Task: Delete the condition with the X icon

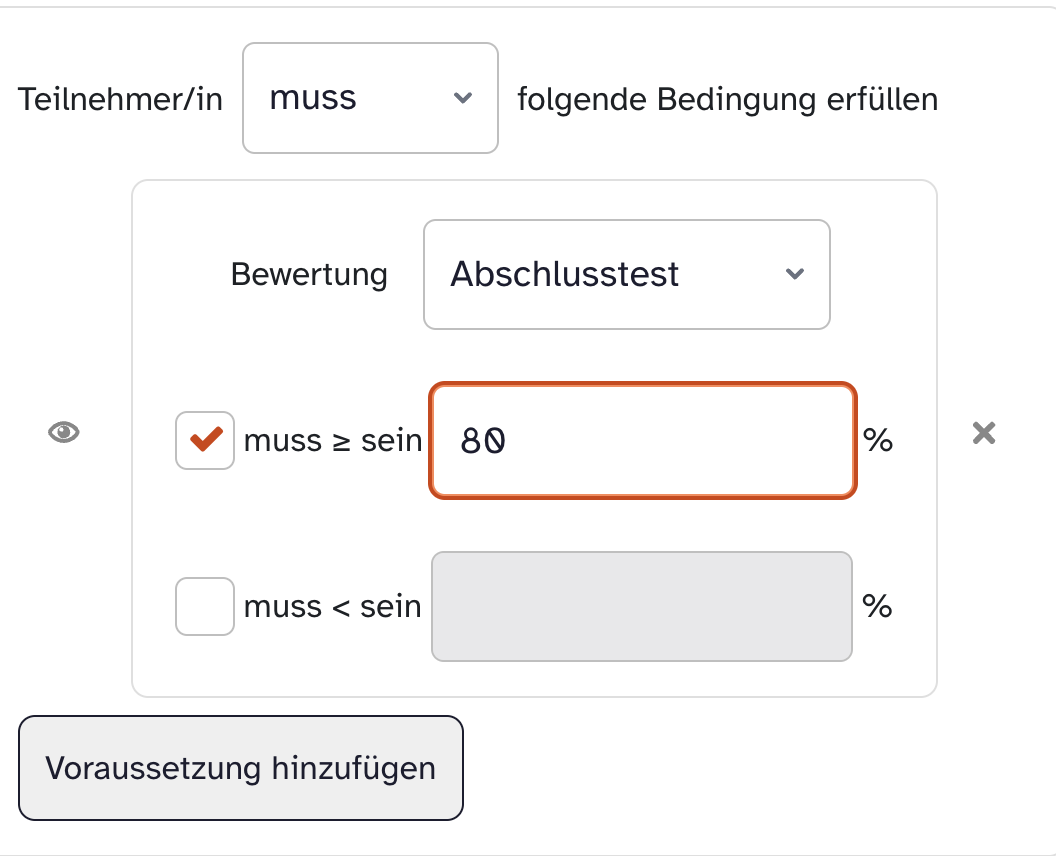Action: (x=984, y=433)
